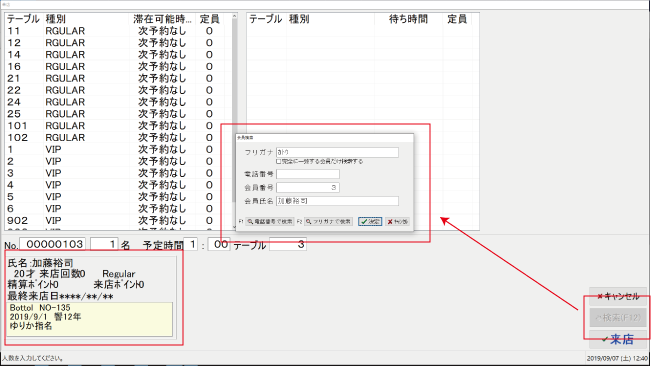Focus the 予定時間 hour field
The image size is (651, 366).
point(191,244)
